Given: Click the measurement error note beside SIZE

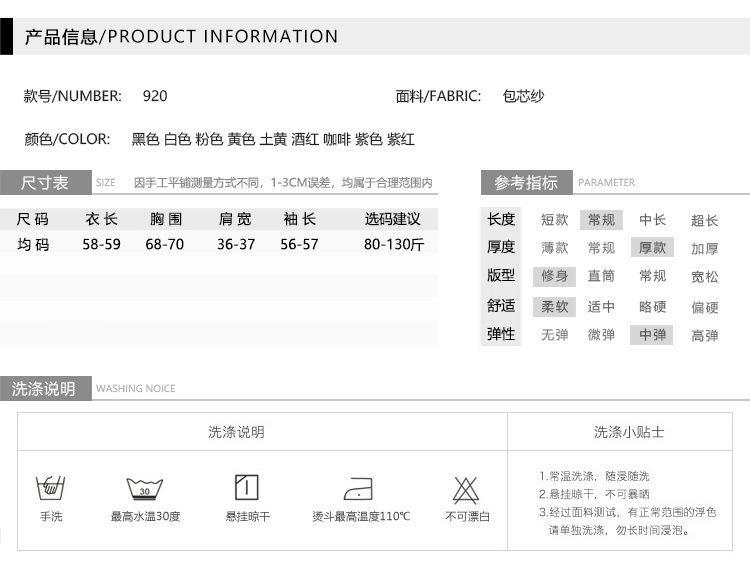Looking at the screenshot, I should click(283, 183).
